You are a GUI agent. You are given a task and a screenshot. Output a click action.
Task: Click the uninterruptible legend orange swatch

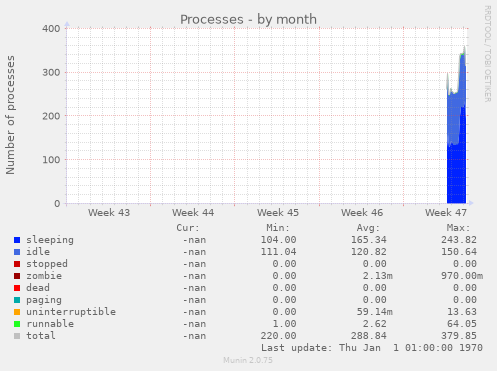(x=17, y=312)
